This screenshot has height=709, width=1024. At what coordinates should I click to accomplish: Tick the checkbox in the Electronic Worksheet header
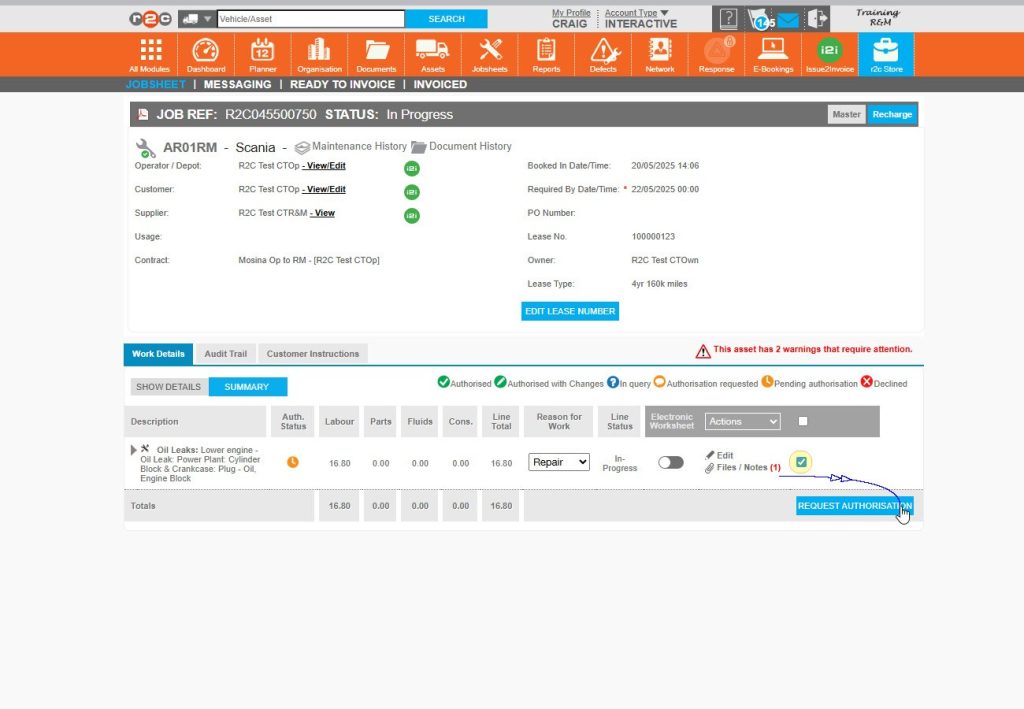pyautogui.click(x=804, y=421)
